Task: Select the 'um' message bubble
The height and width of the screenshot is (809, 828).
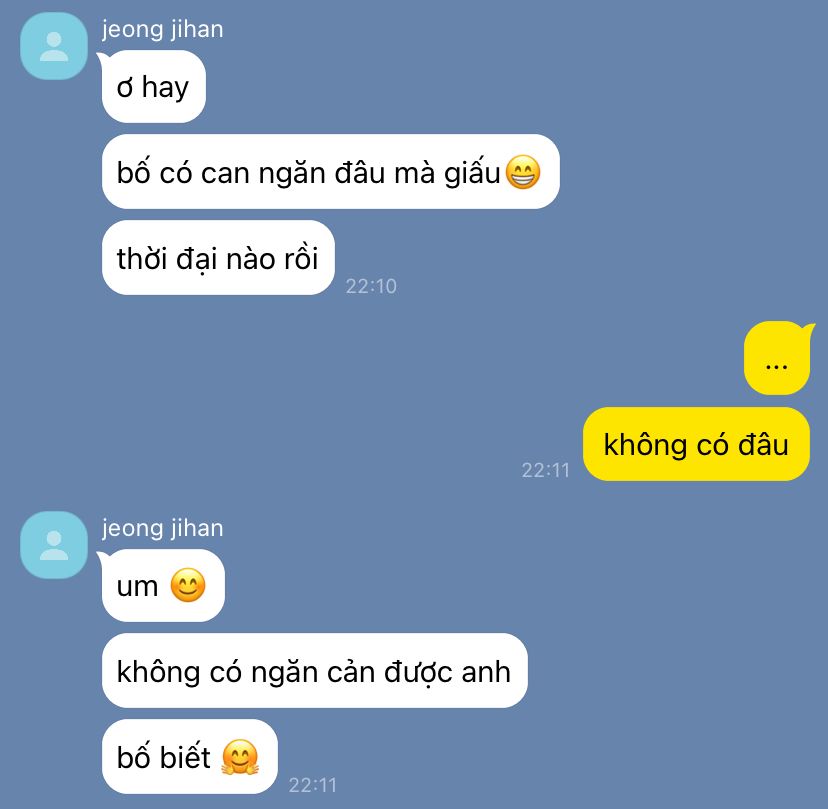Action: click(x=163, y=585)
